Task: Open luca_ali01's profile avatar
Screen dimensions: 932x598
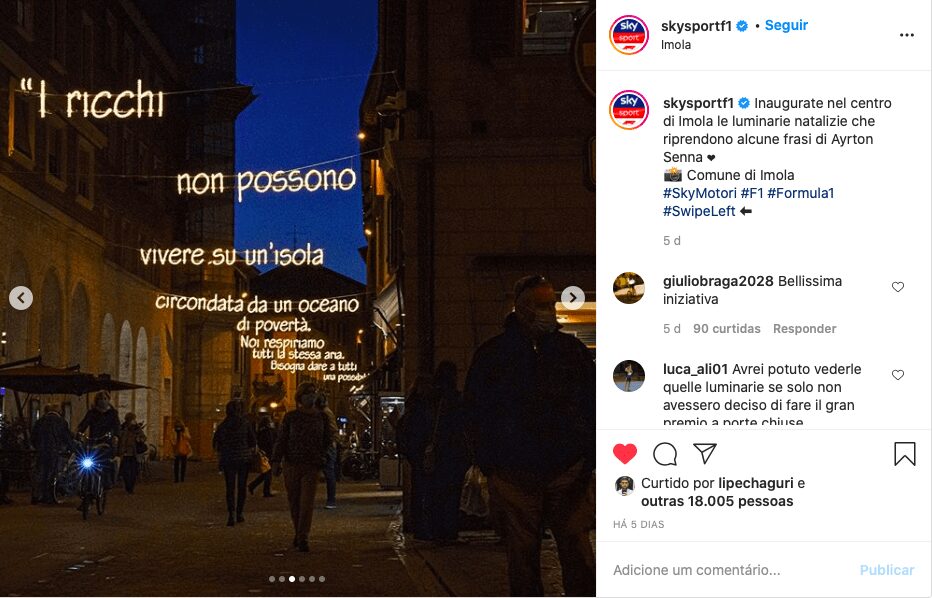Action: (x=629, y=376)
